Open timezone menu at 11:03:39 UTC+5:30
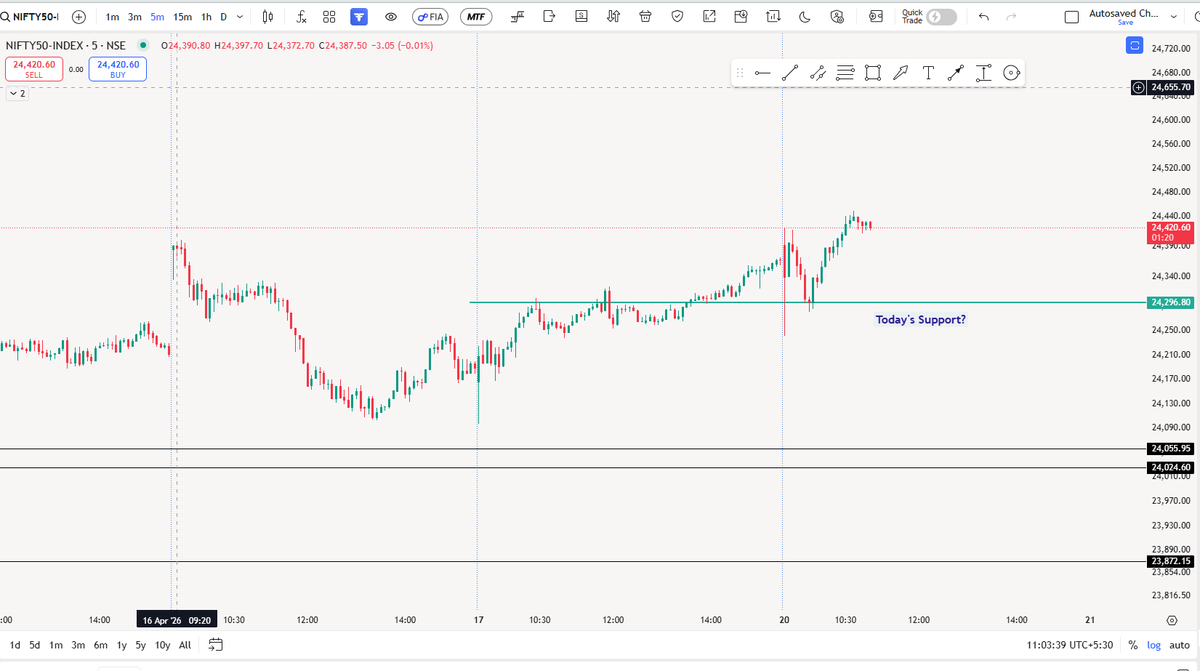Image resolution: width=1200 pixels, height=671 pixels. pos(1069,646)
